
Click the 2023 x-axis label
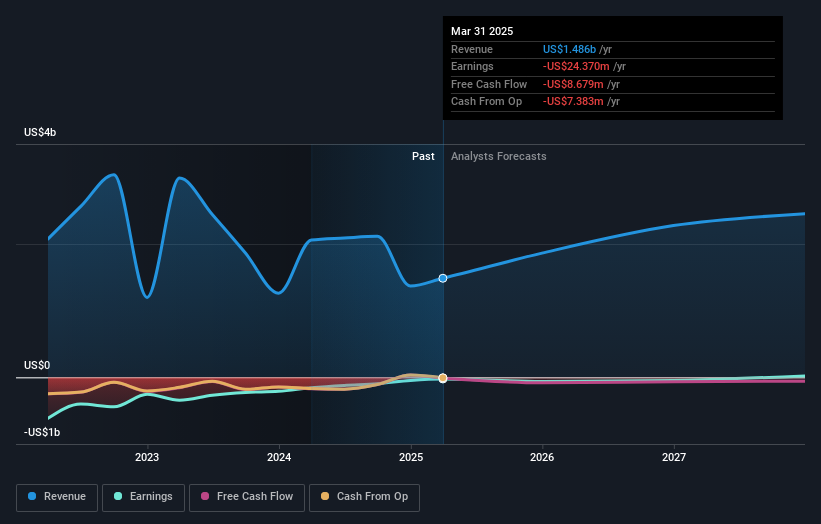click(147, 458)
